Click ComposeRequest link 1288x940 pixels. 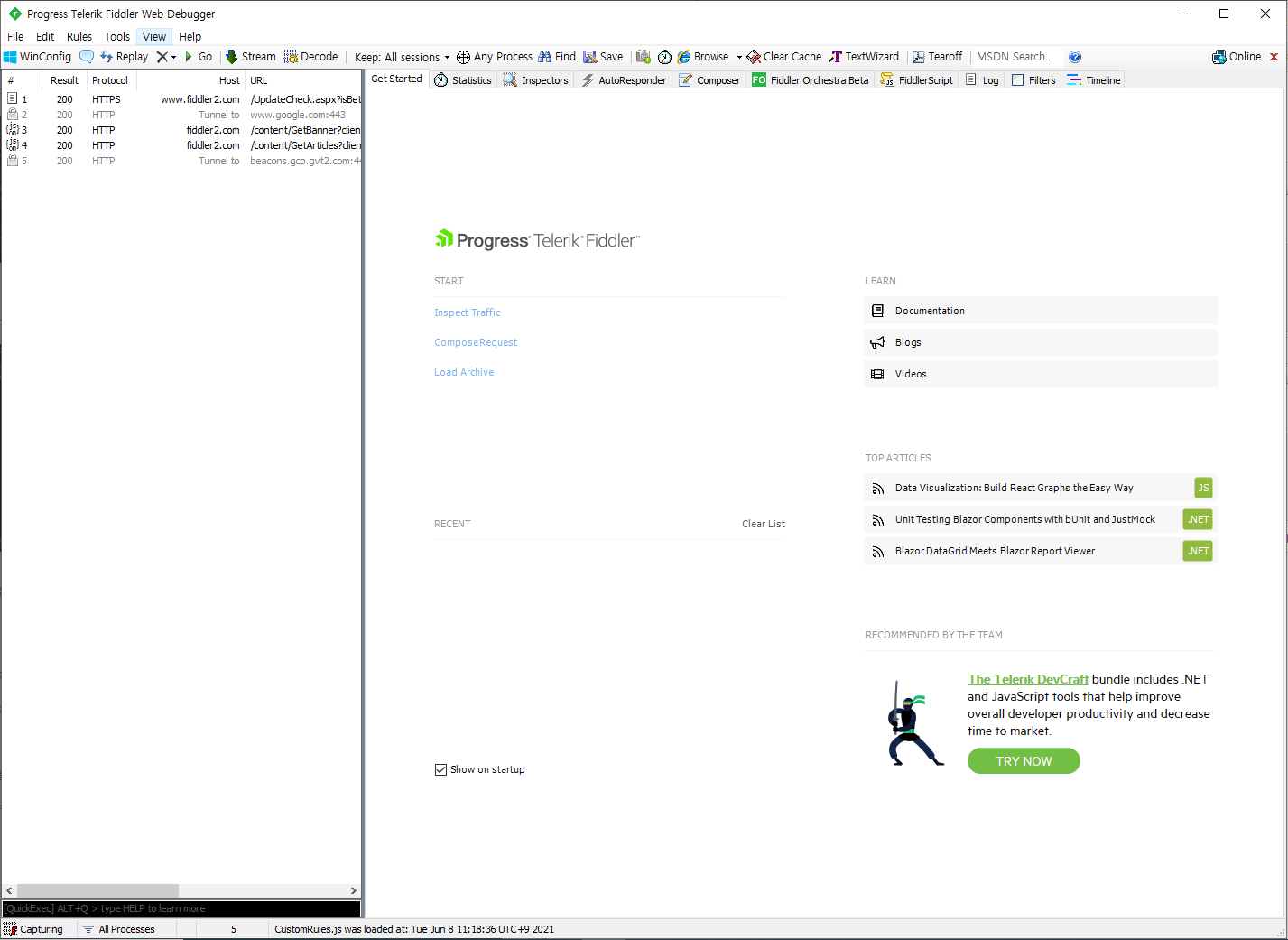(476, 342)
